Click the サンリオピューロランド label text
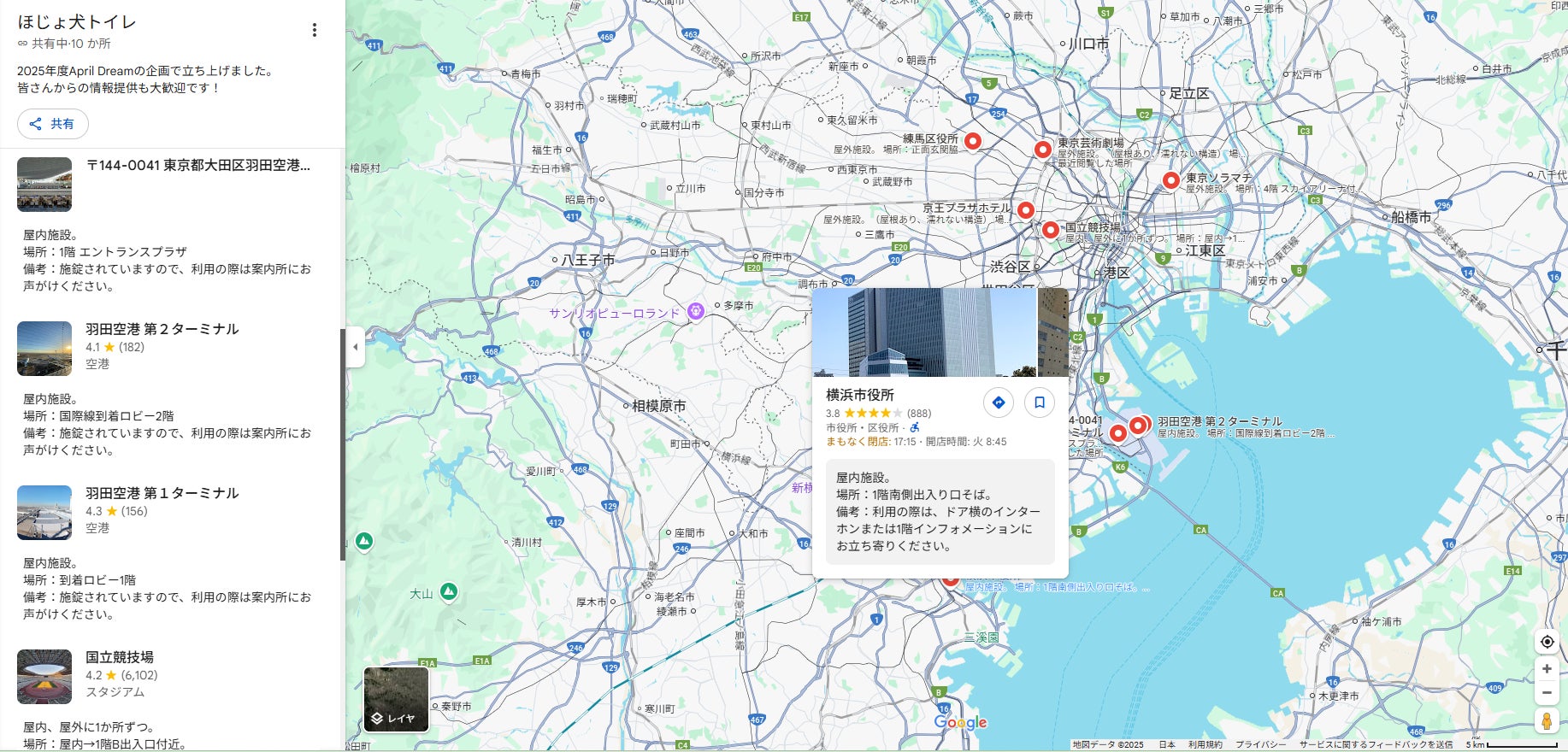This screenshot has height=752, width=1568. click(614, 313)
